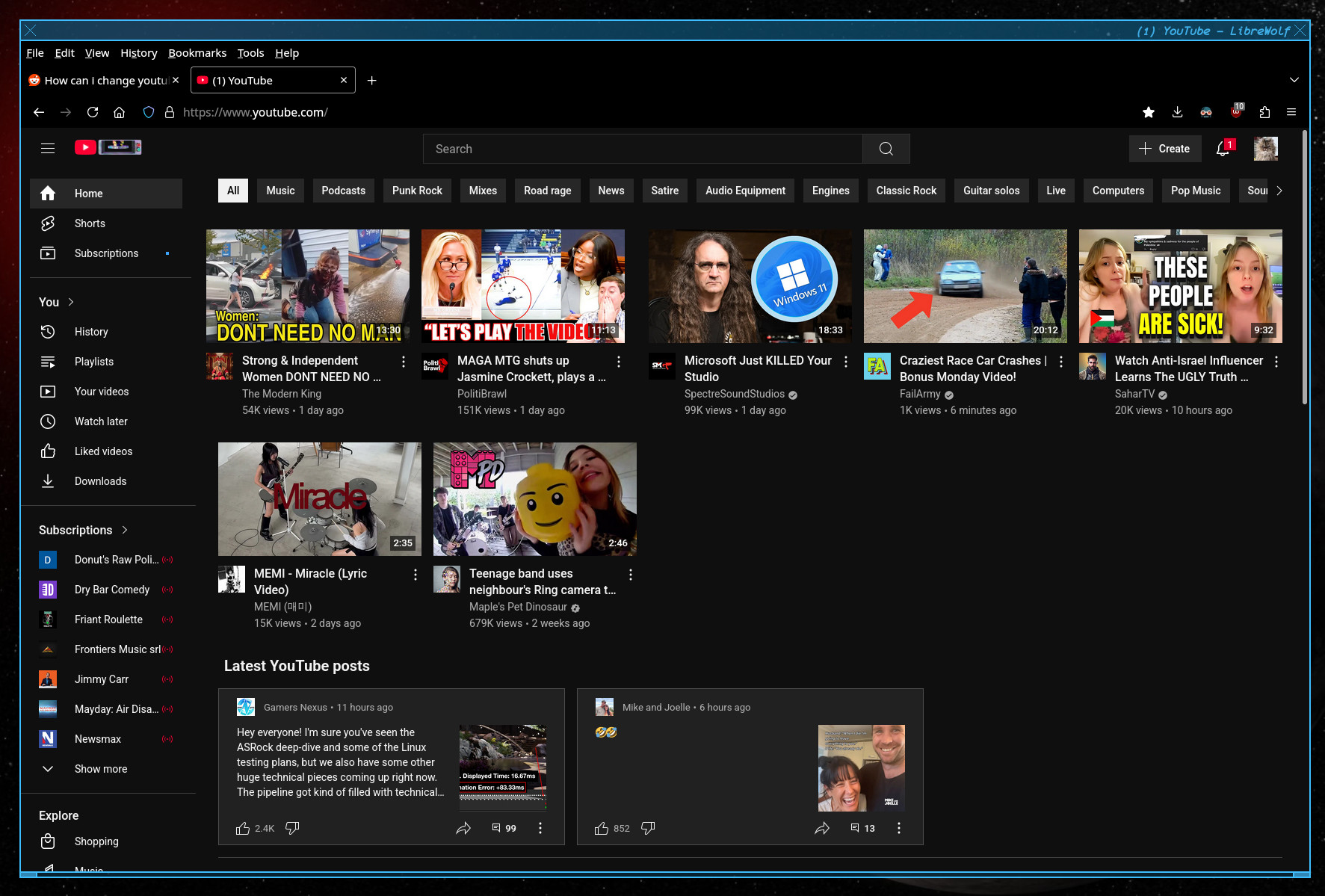Open the Jimmy Carr subscription
This screenshot has width=1325, height=896.
pos(105,679)
